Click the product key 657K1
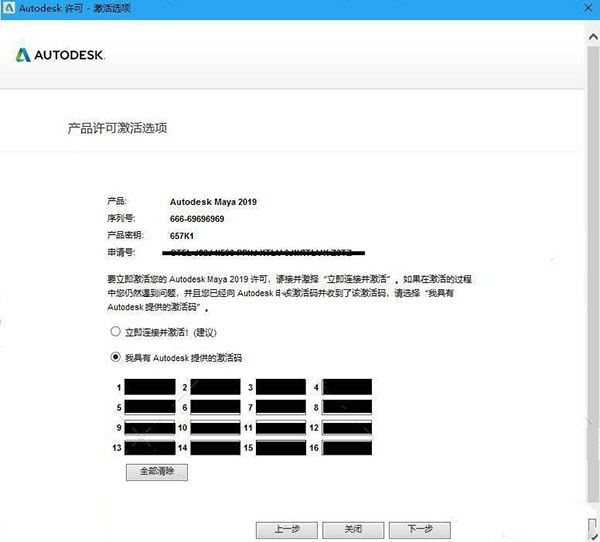 182,236
